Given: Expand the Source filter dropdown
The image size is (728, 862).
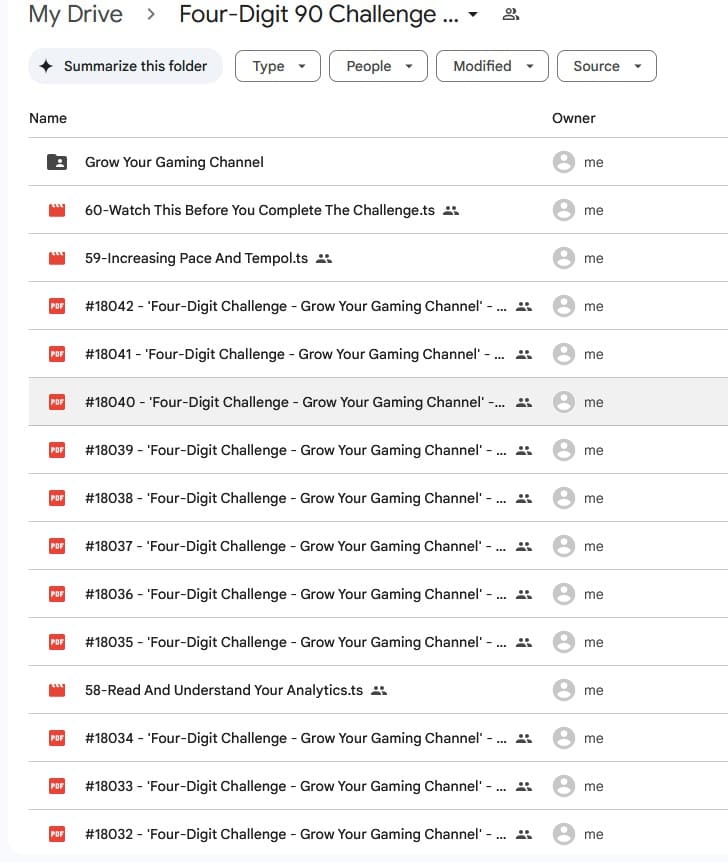Looking at the screenshot, I should 606,66.
